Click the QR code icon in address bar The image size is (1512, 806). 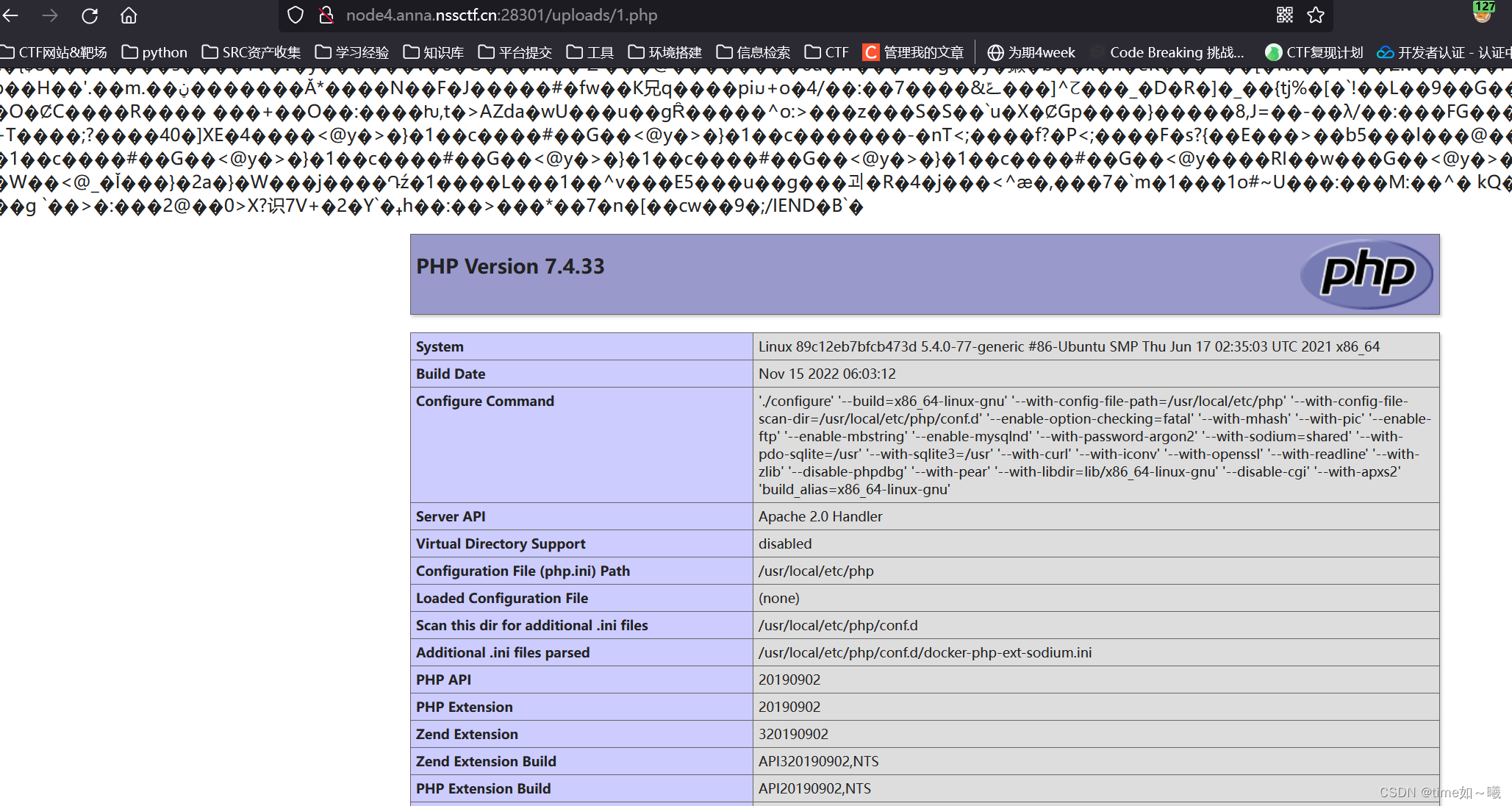coord(1285,15)
